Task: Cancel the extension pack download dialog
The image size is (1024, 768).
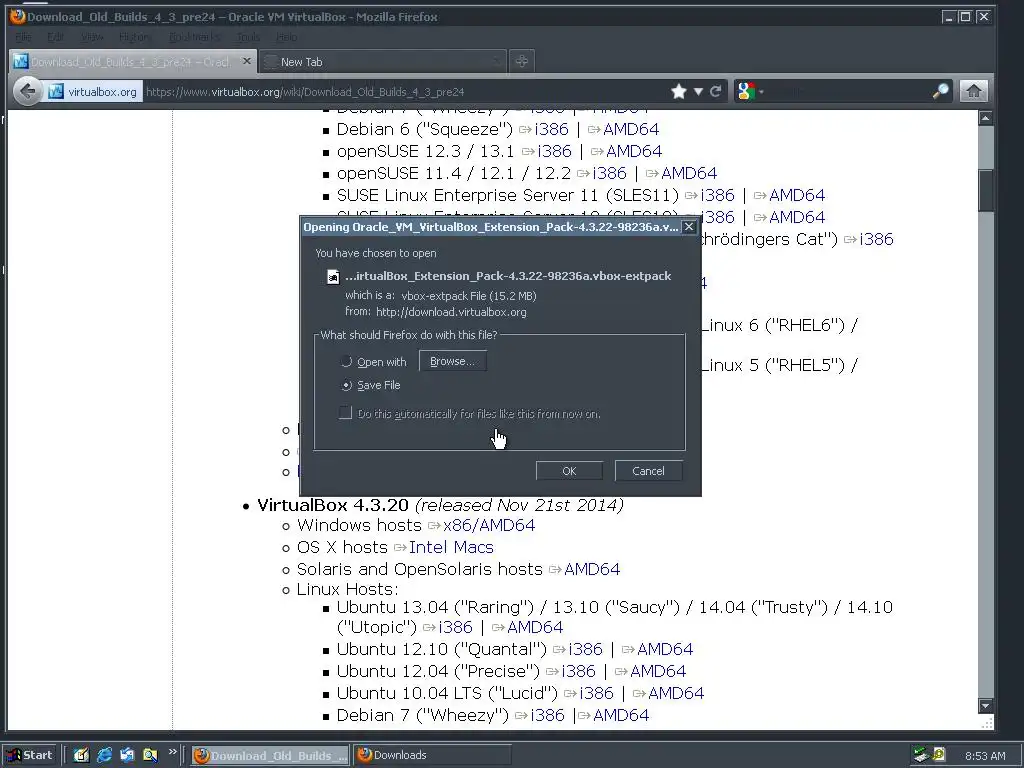Action: [648, 471]
